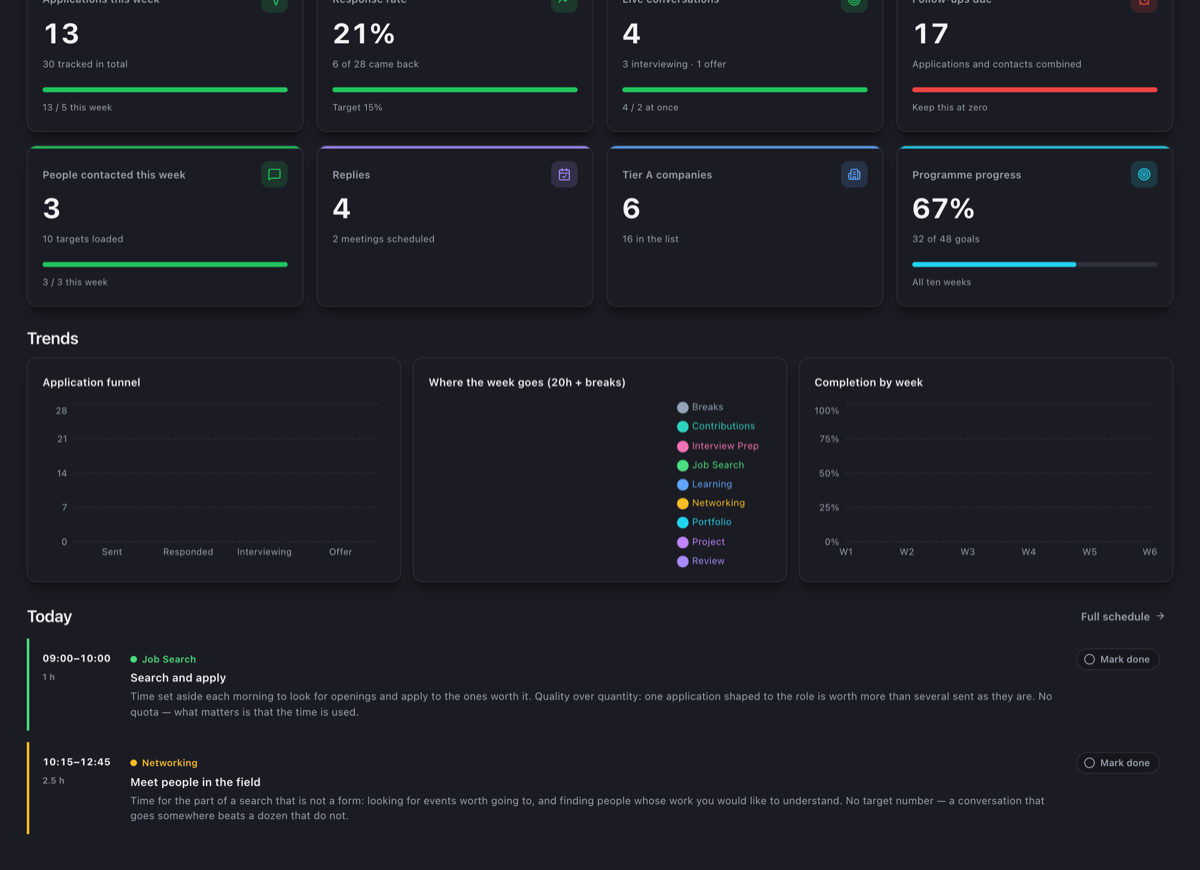Click the W6 label in Completion chart
The width and height of the screenshot is (1200, 870).
pyautogui.click(x=1150, y=552)
